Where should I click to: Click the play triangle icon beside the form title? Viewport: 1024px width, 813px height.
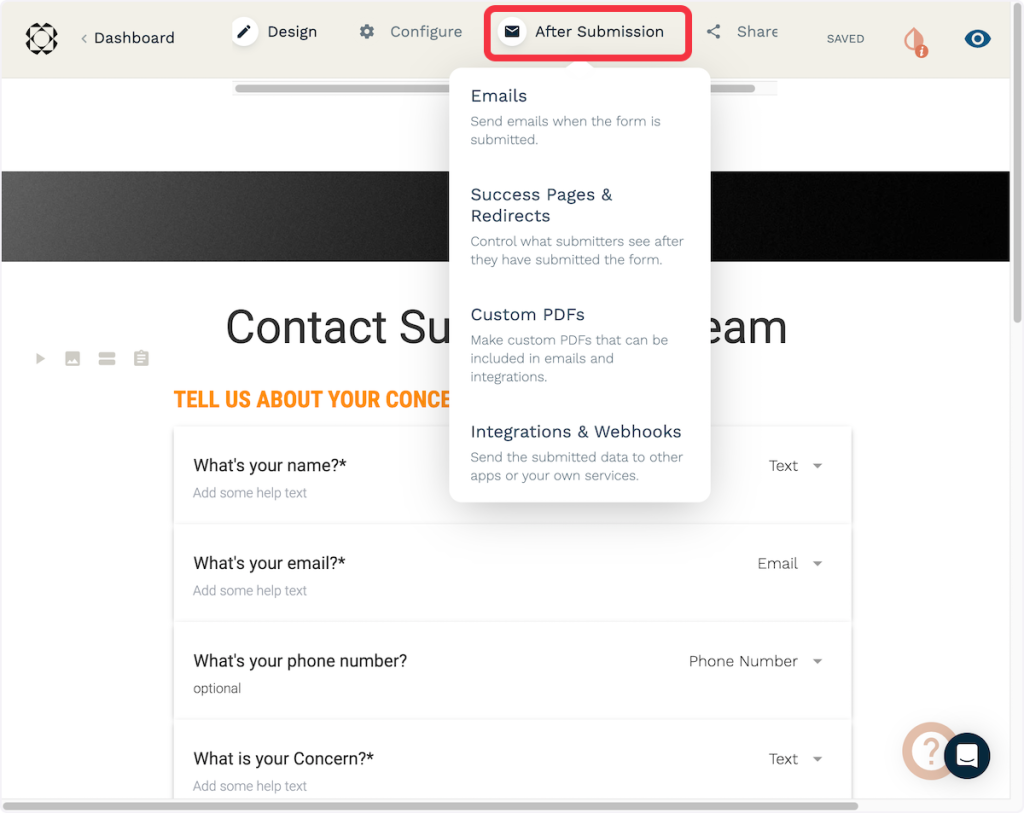point(40,358)
